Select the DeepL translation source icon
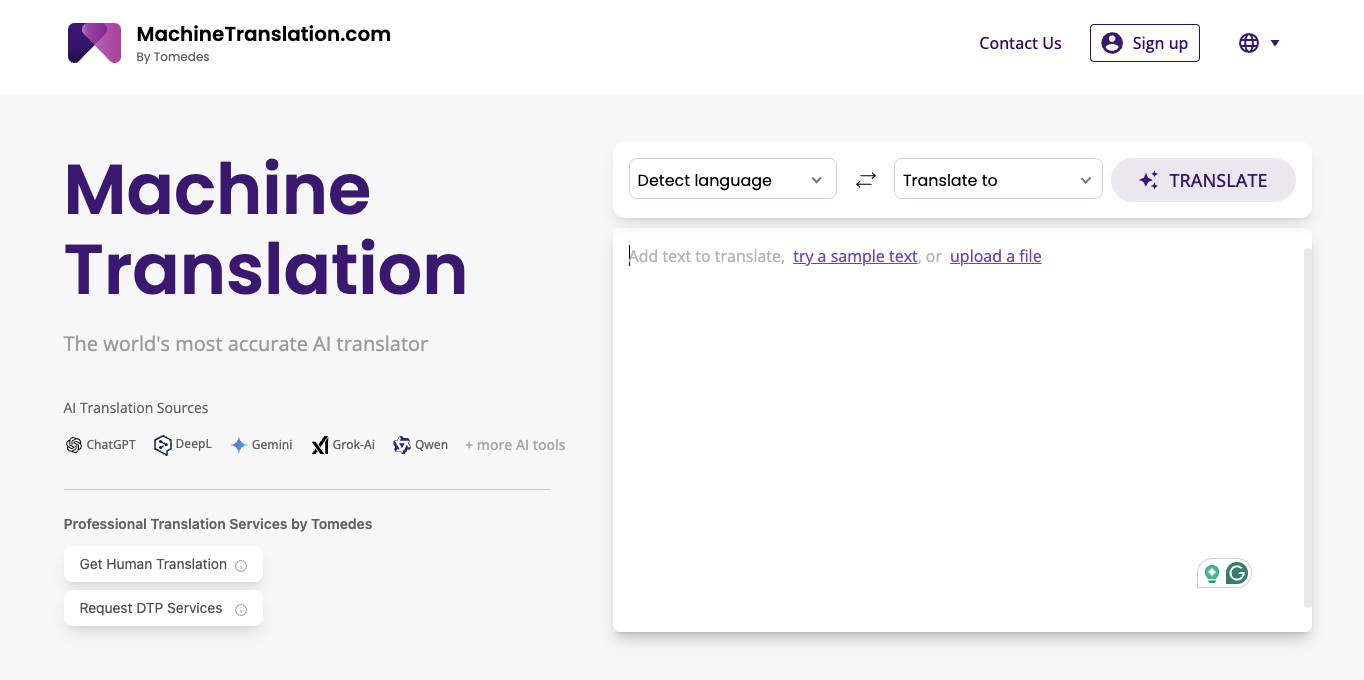 pyautogui.click(x=162, y=444)
